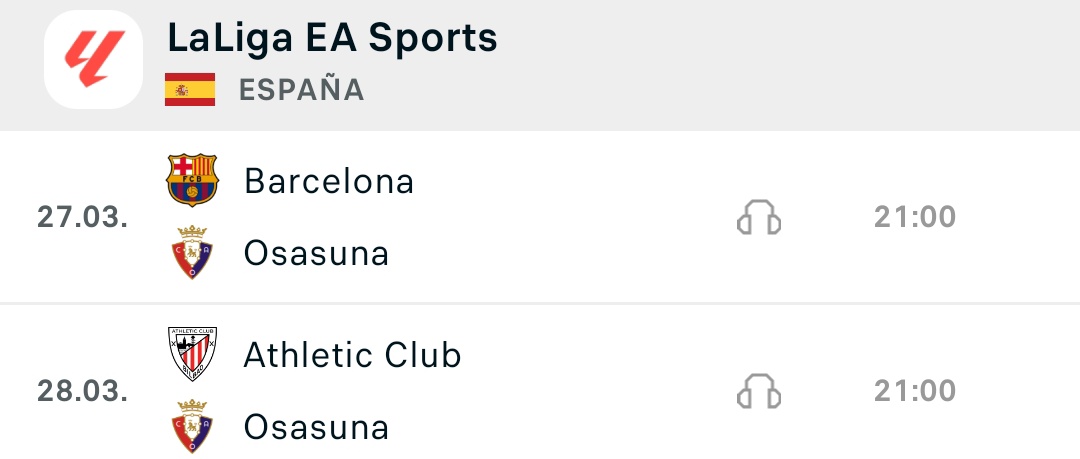Select the FC Barcelona crest
Screen dimensions: 1080x459
[x=192, y=181]
